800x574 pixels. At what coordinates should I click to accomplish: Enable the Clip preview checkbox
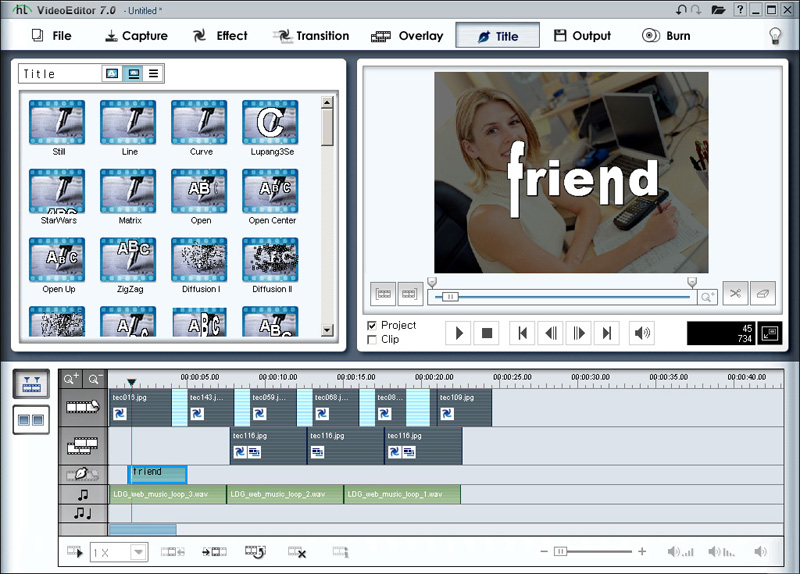pyautogui.click(x=373, y=340)
